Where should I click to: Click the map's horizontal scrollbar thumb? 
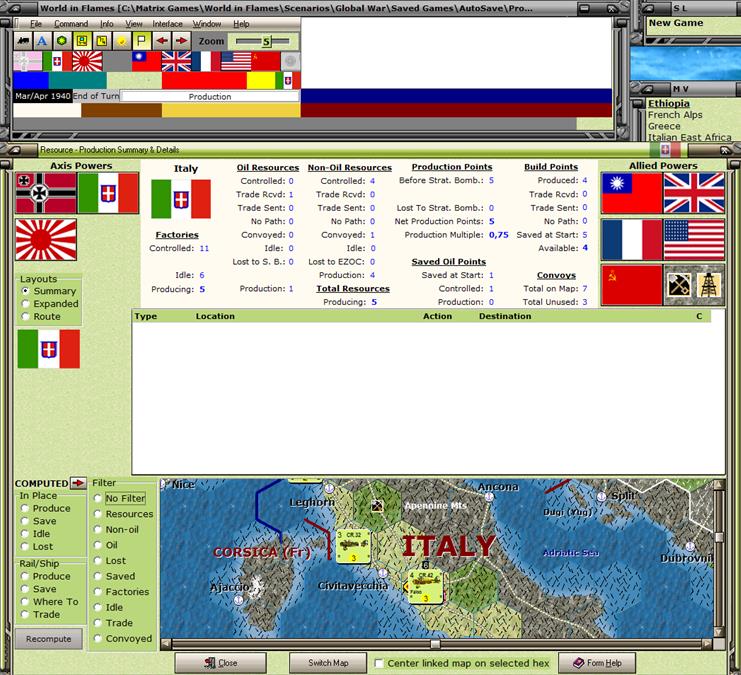pyautogui.click(x=435, y=644)
